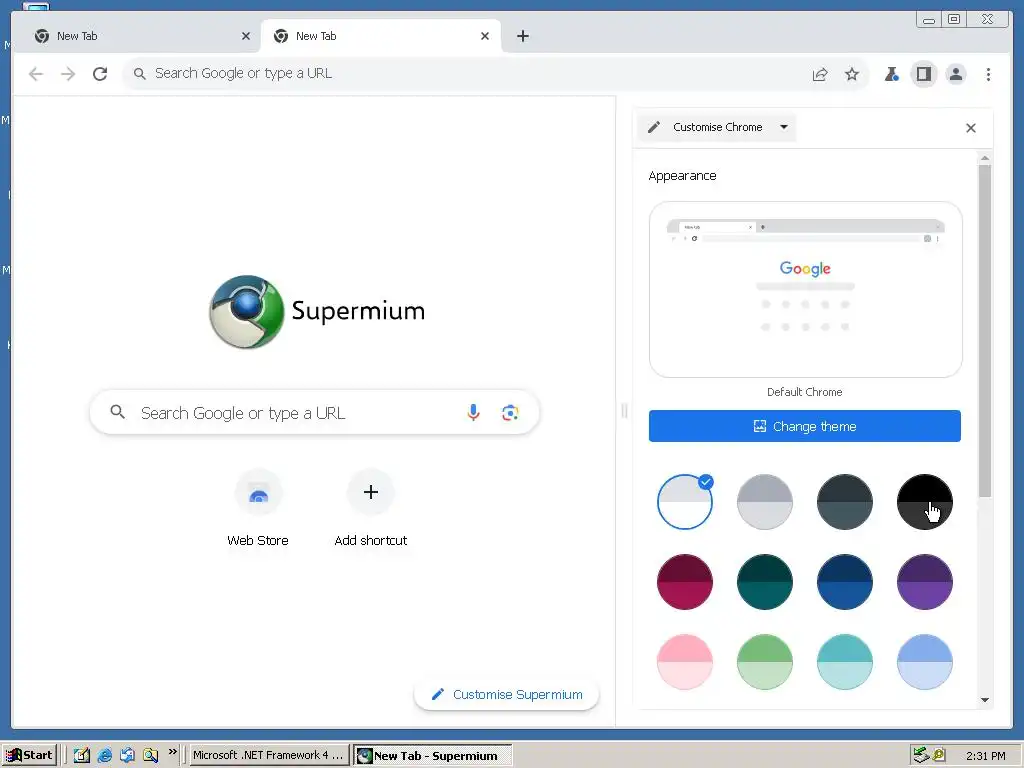Close the first New Tab

tap(246, 36)
